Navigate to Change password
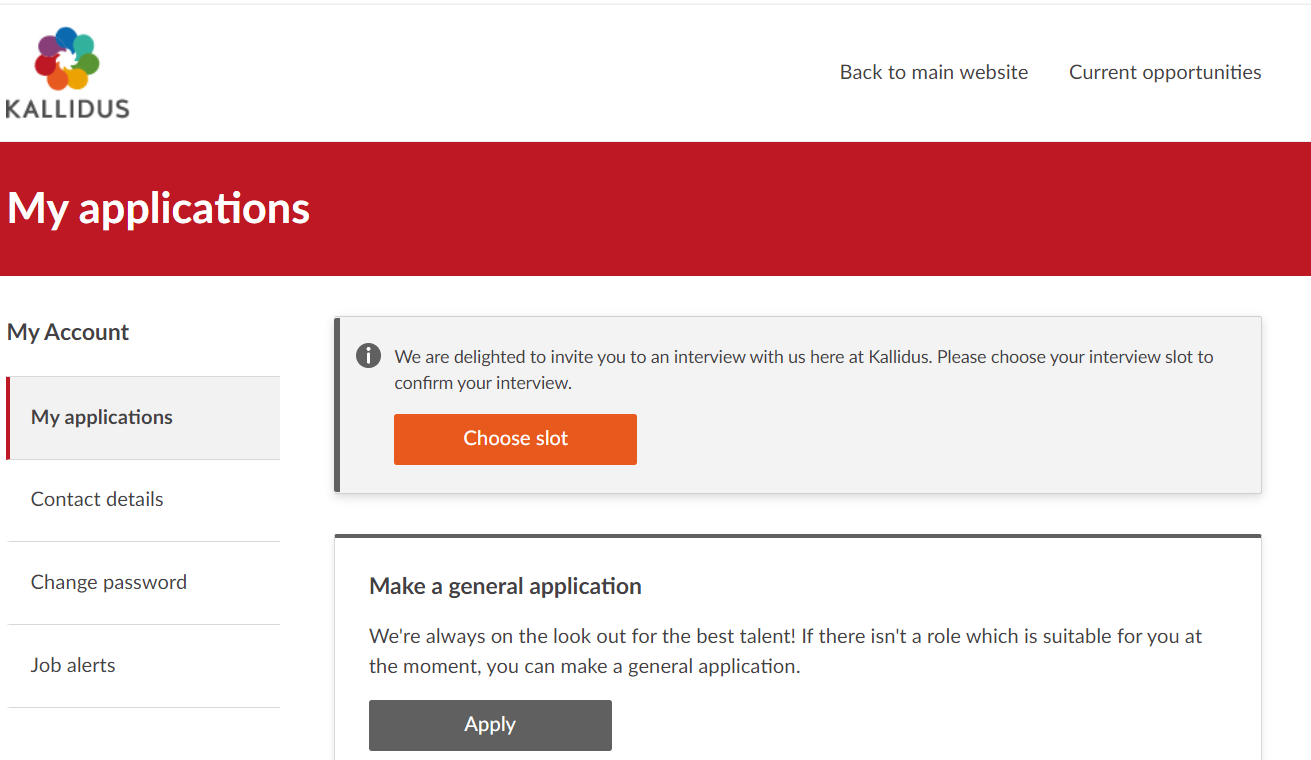The image size is (1311, 760). pos(109,582)
